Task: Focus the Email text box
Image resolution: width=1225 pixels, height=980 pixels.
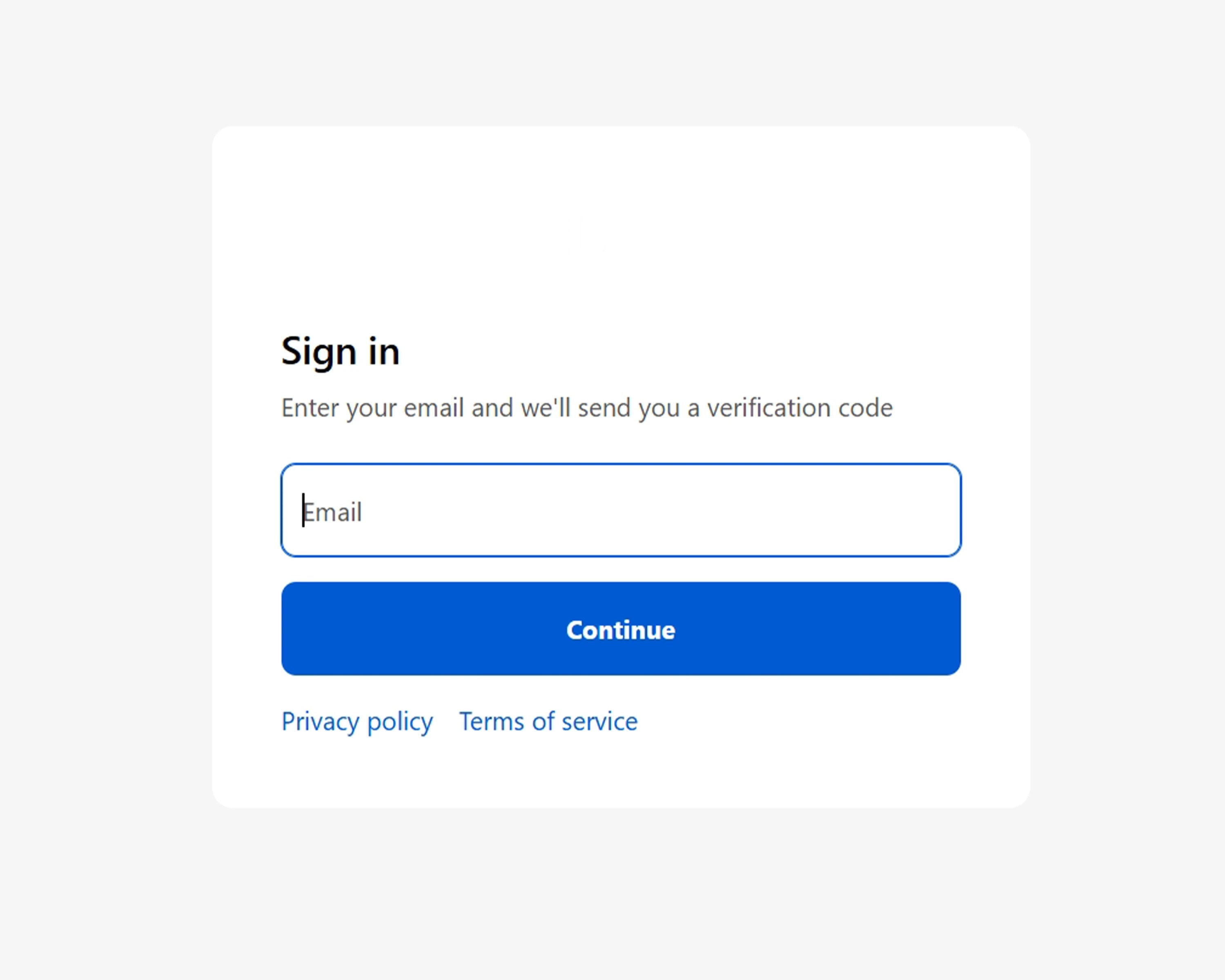Action: click(620, 510)
